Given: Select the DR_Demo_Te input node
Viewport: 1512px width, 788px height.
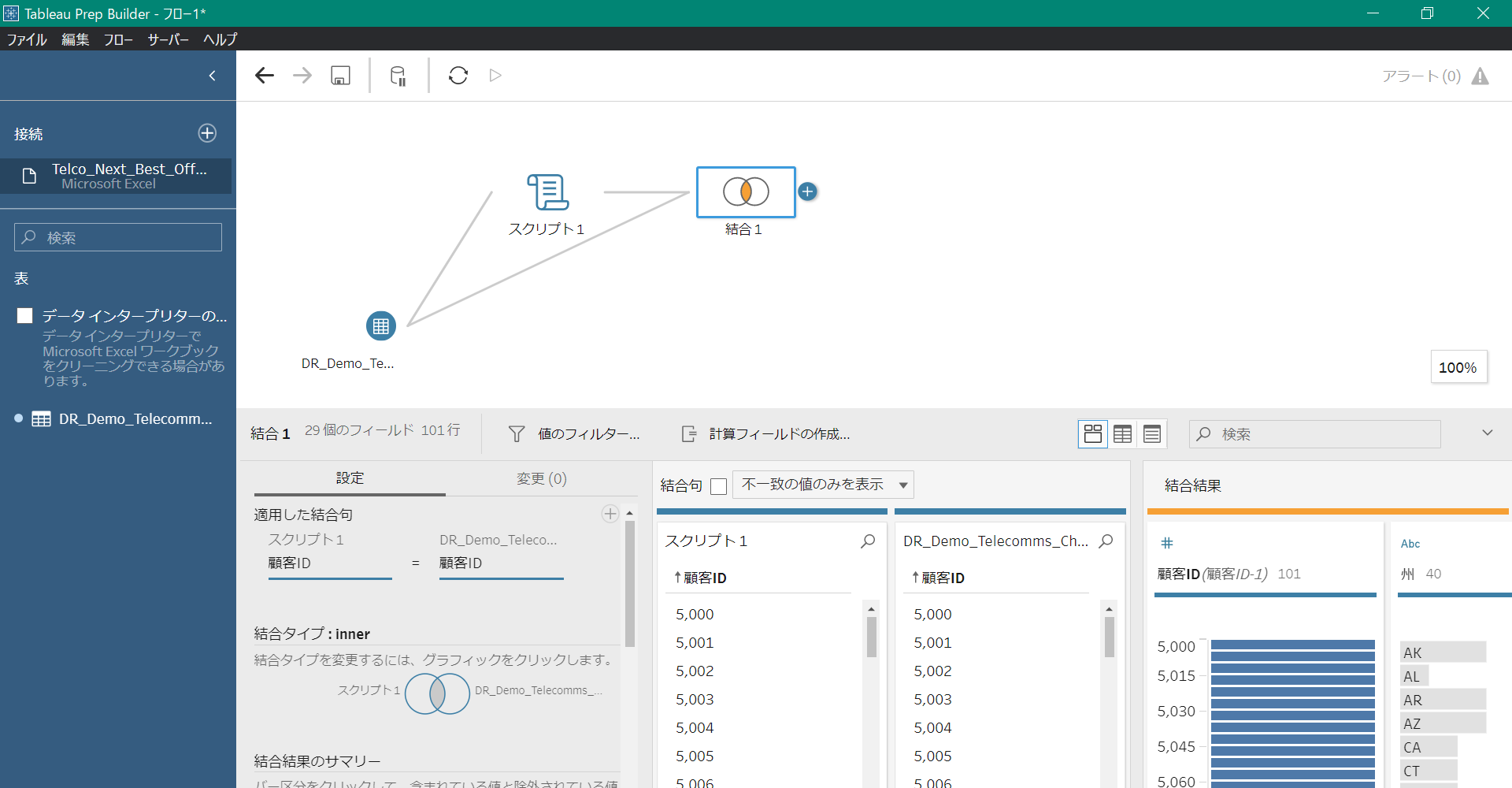Looking at the screenshot, I should [380, 325].
